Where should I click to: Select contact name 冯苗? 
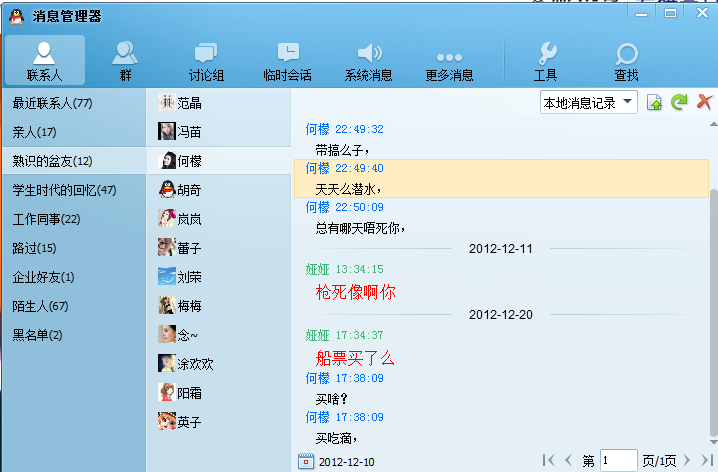[x=190, y=132]
